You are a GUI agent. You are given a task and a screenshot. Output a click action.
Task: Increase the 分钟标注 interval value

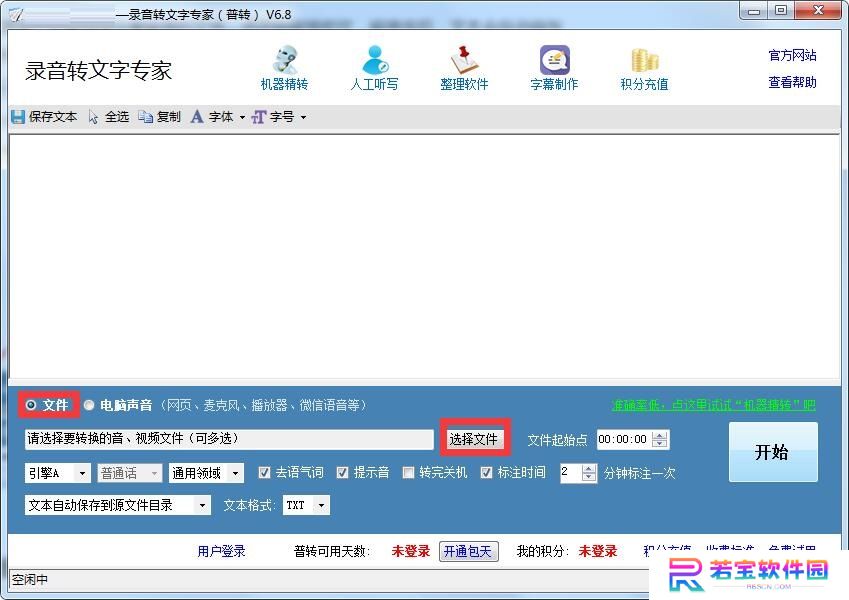coord(589,468)
